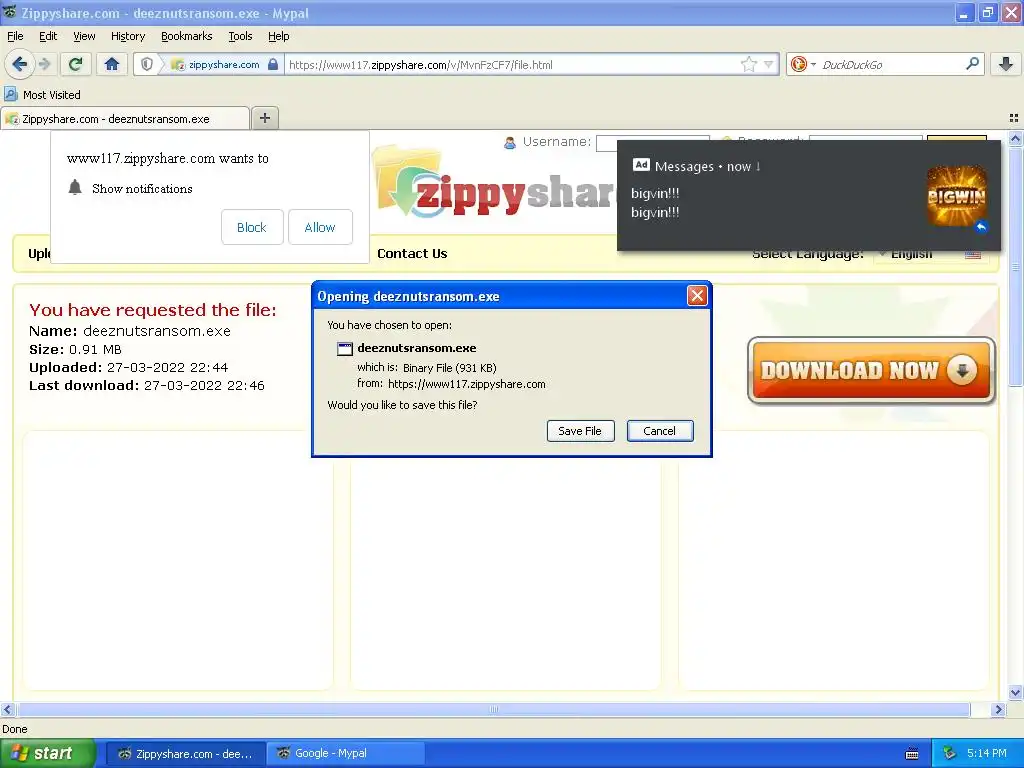Click the vertical scrollbar up arrow
Image resolution: width=1024 pixels, height=768 pixels.
tap(1015, 138)
